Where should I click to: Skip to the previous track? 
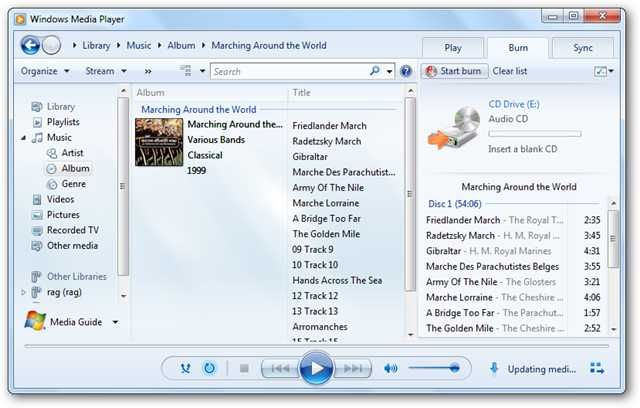click(280, 369)
